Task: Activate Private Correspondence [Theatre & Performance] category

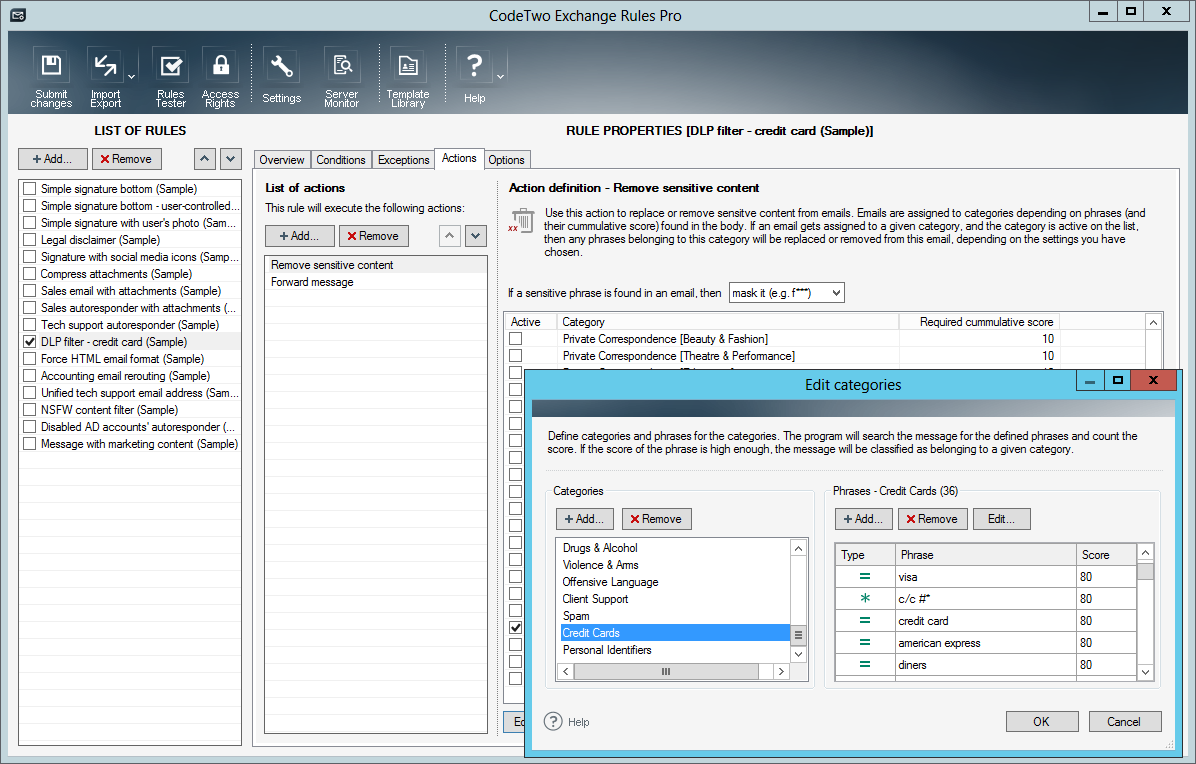Action: (x=516, y=355)
